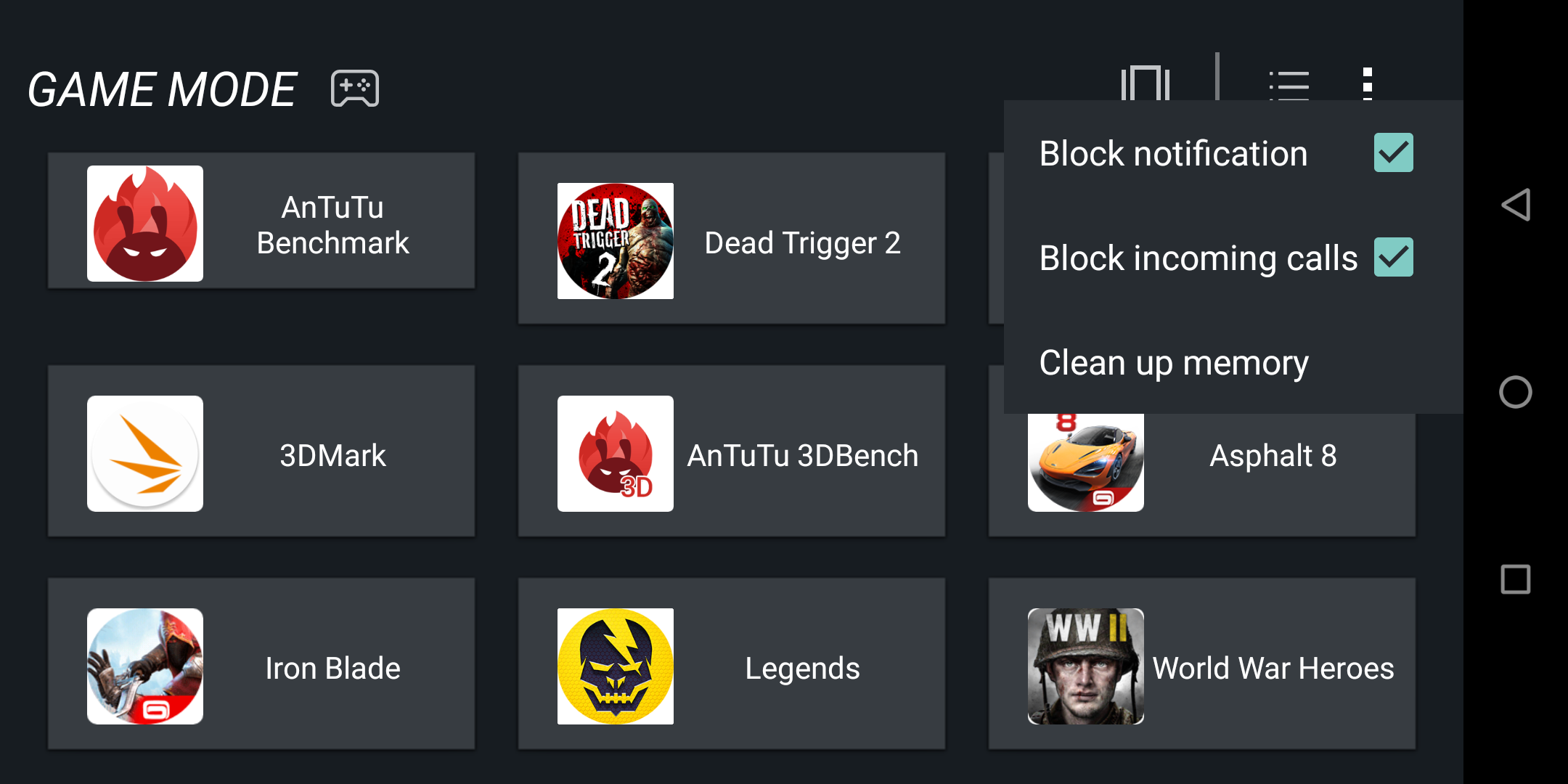The width and height of the screenshot is (1568, 784).
Task: Open Android recent apps square button
Action: click(1516, 579)
